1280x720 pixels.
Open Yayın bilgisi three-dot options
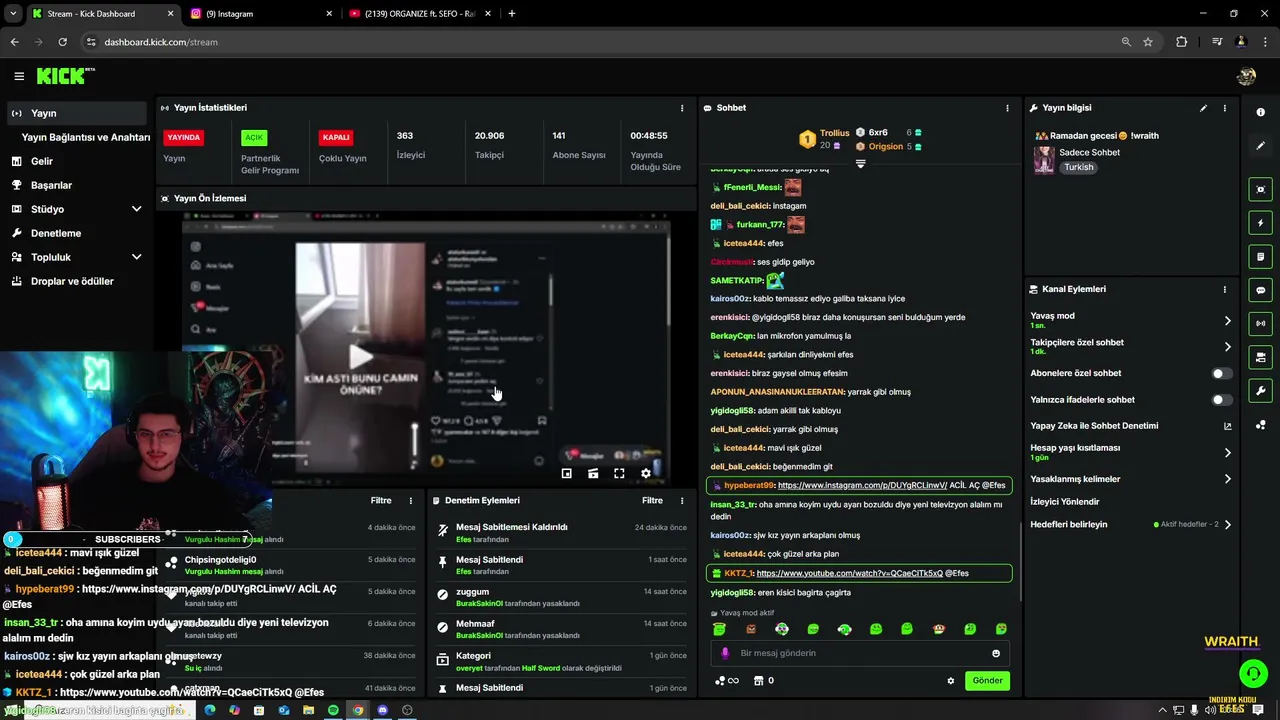[x=1224, y=108]
